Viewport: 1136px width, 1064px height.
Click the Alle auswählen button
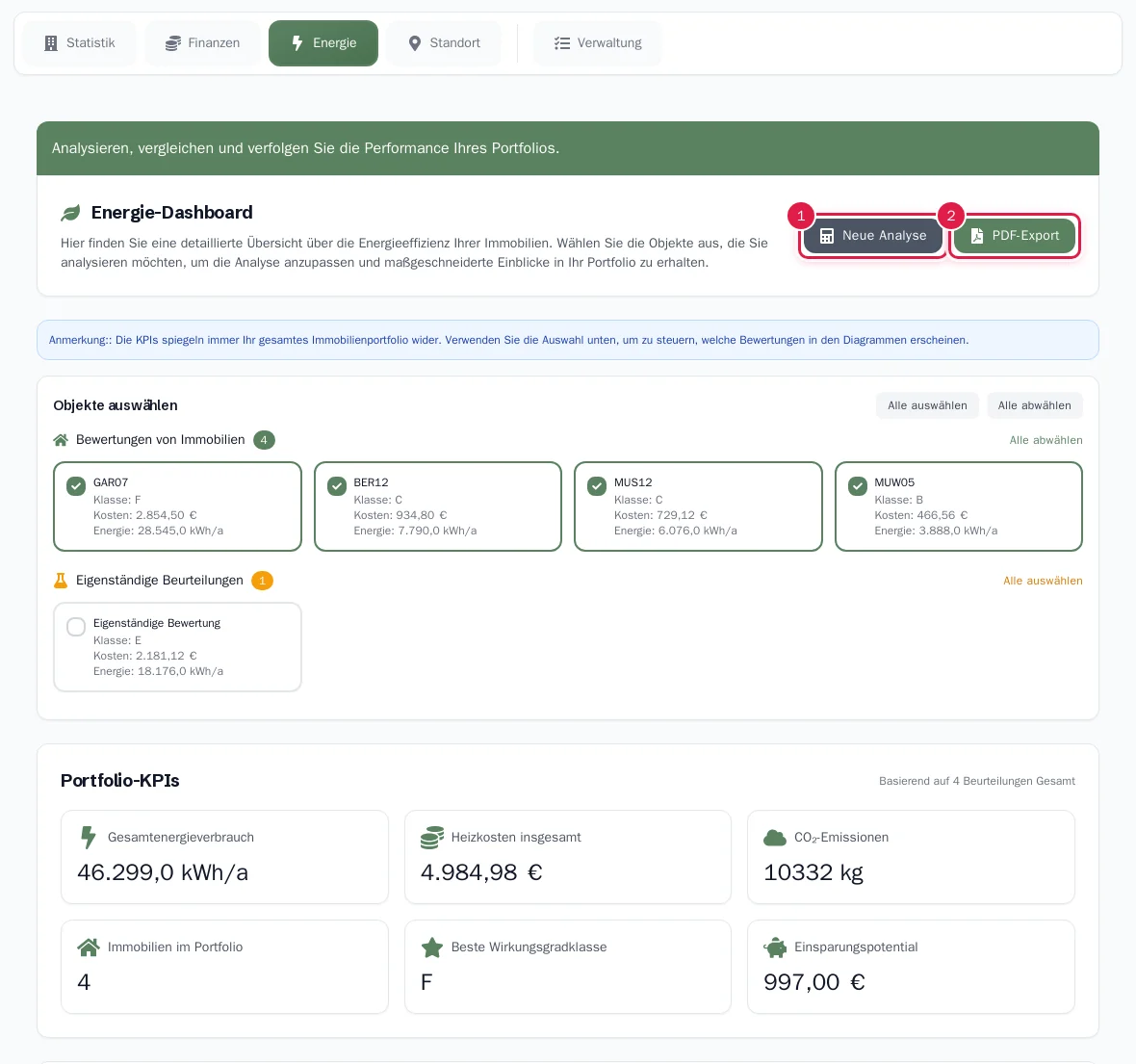point(927,406)
